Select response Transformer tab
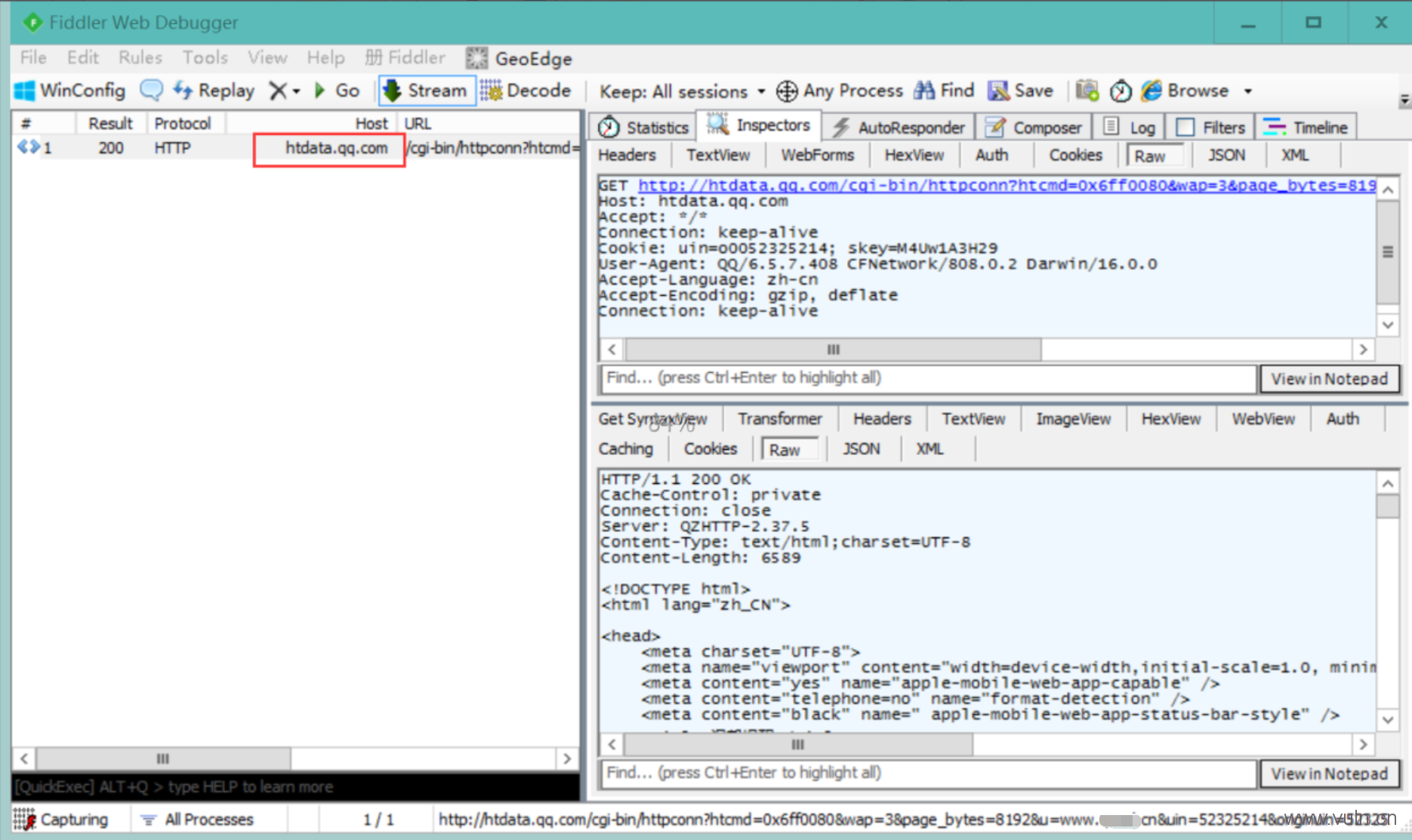Image resolution: width=1412 pixels, height=840 pixels. (779, 419)
